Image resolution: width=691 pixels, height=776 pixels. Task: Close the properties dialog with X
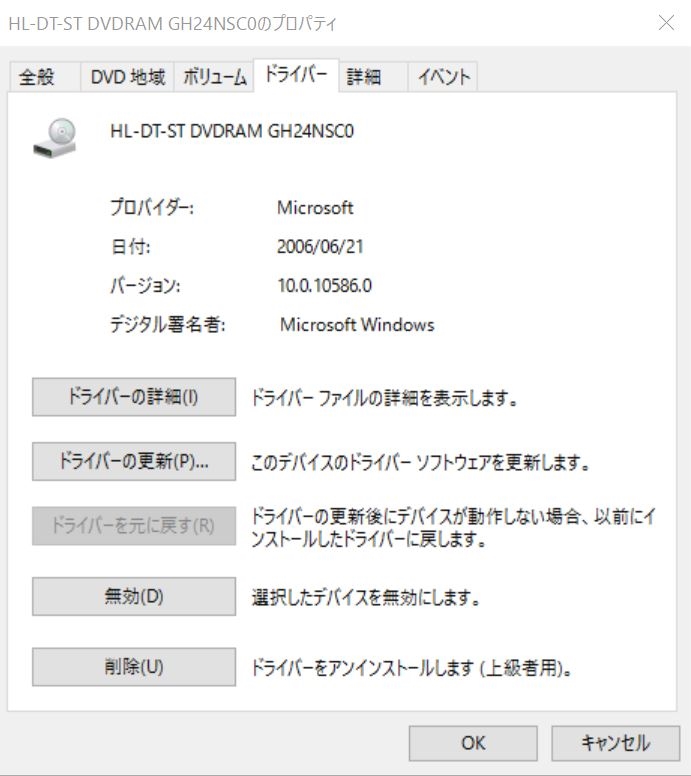point(666,23)
